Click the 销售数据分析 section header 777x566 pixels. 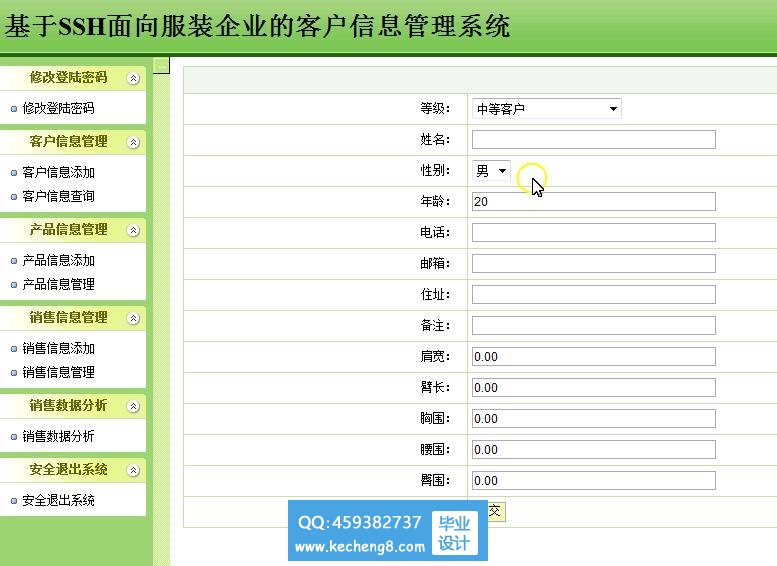73,406
